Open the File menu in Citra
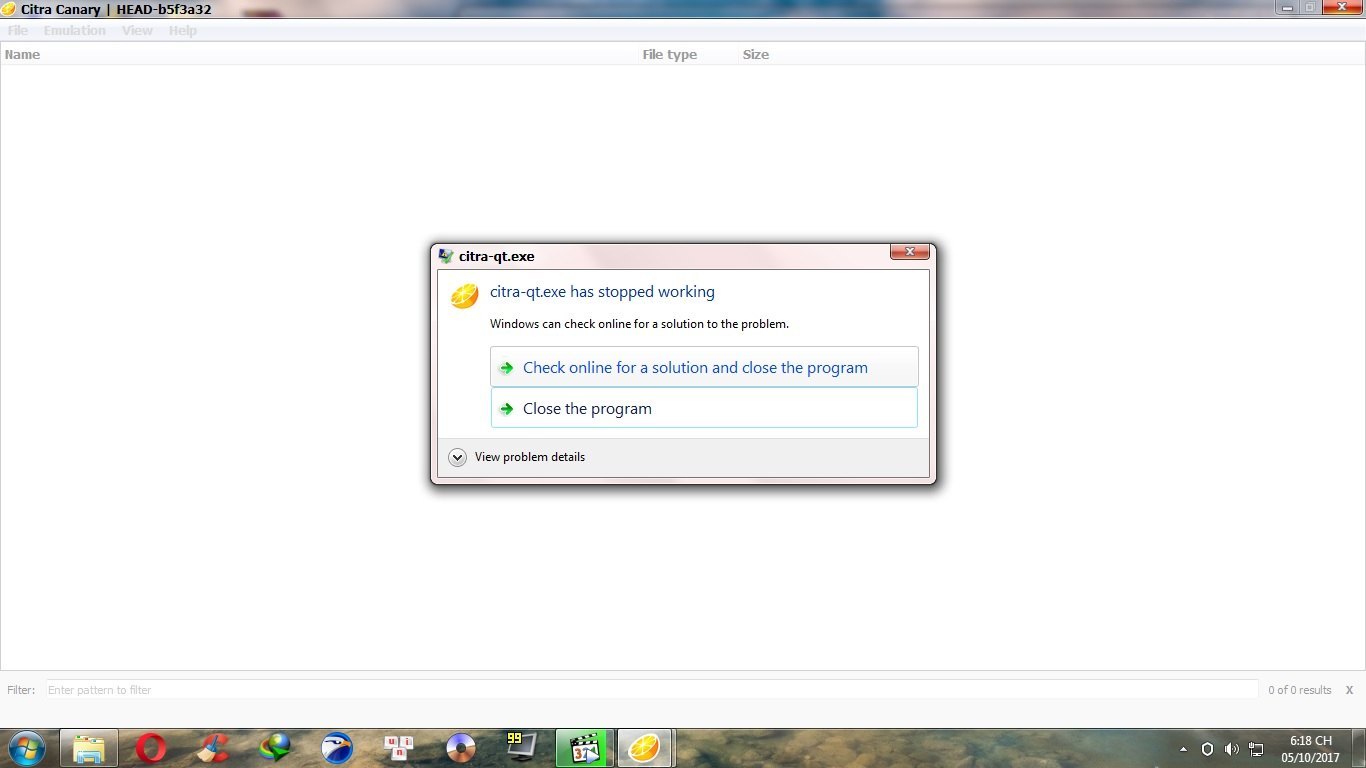 [x=18, y=30]
